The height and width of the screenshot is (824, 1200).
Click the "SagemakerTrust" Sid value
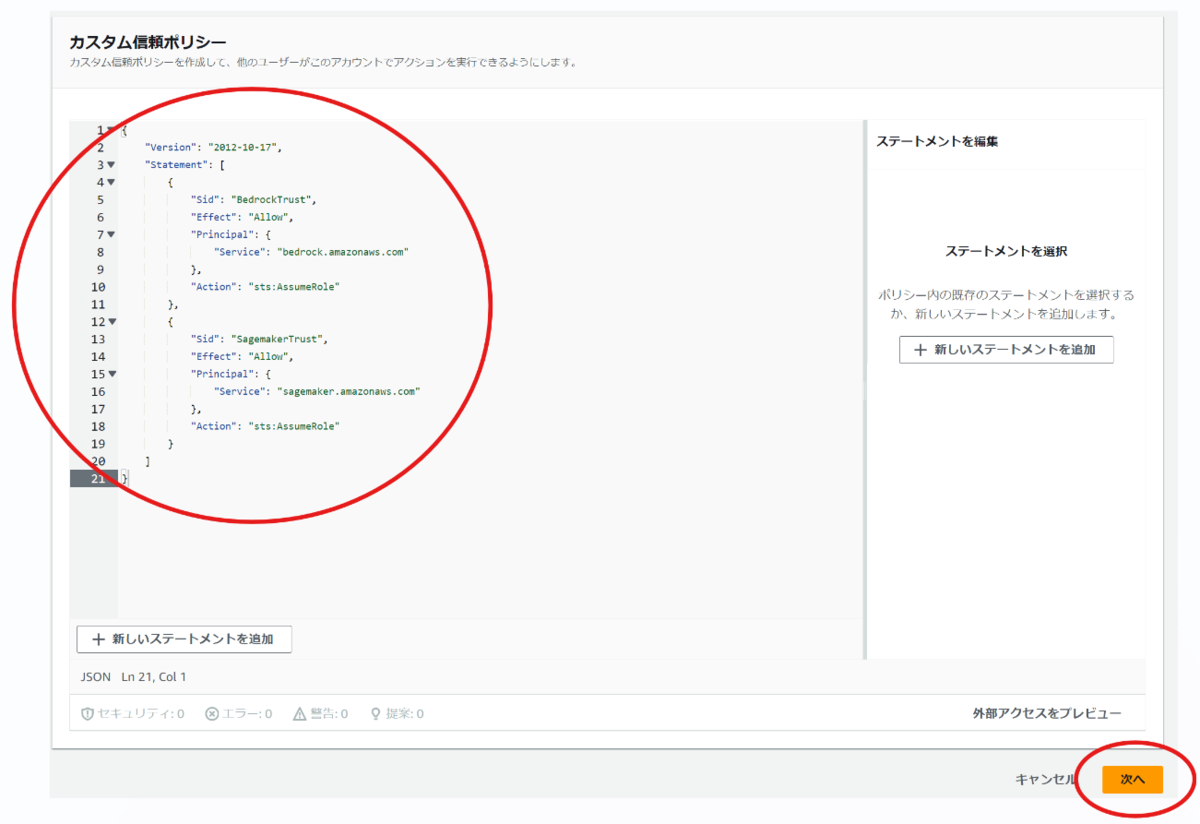(x=279, y=339)
